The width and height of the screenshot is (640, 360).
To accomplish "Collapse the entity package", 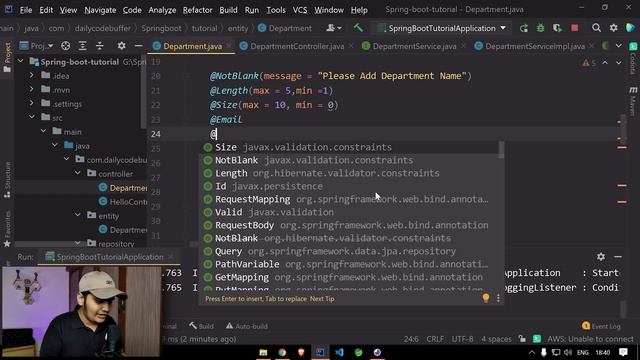I will click(x=78, y=216).
